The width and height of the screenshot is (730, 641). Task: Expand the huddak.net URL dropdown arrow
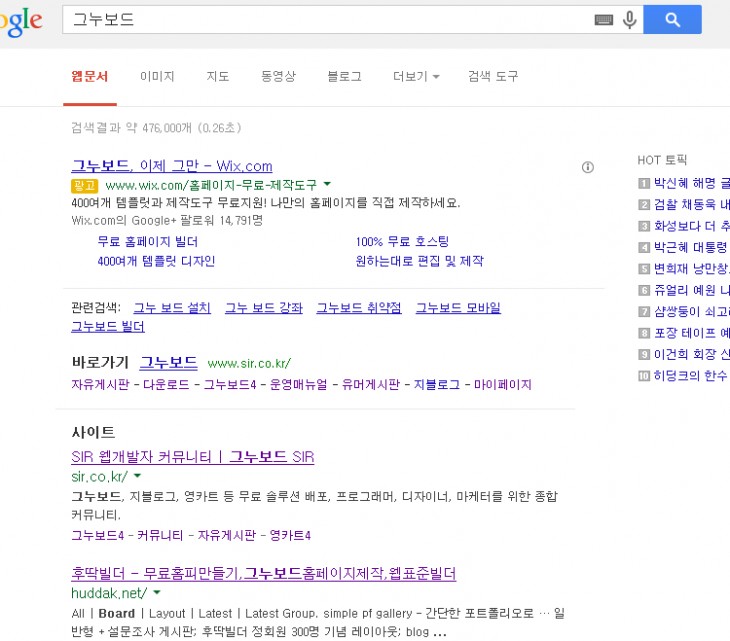click(x=157, y=592)
